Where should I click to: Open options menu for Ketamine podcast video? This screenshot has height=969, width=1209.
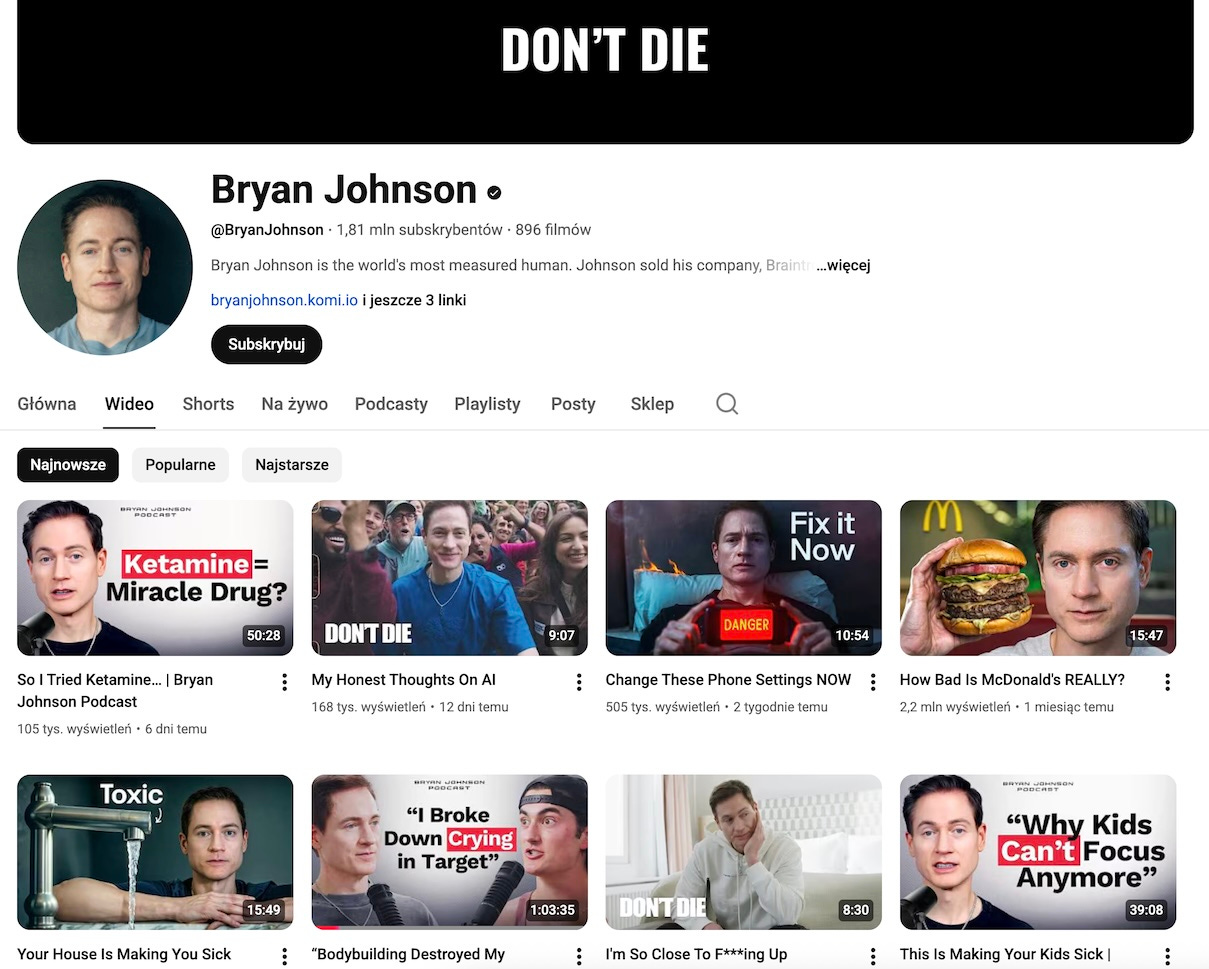click(284, 682)
